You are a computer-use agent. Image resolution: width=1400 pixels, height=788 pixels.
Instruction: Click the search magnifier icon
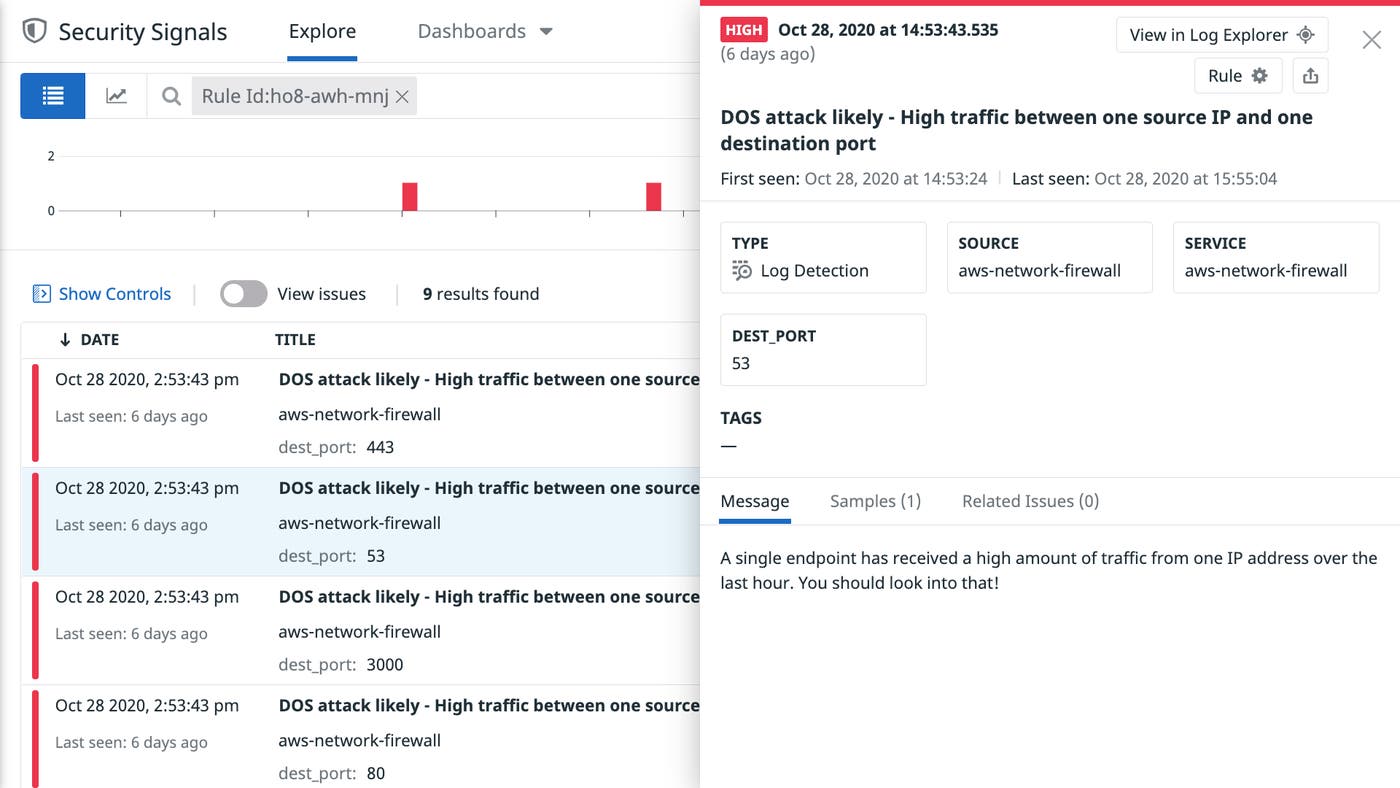click(170, 96)
